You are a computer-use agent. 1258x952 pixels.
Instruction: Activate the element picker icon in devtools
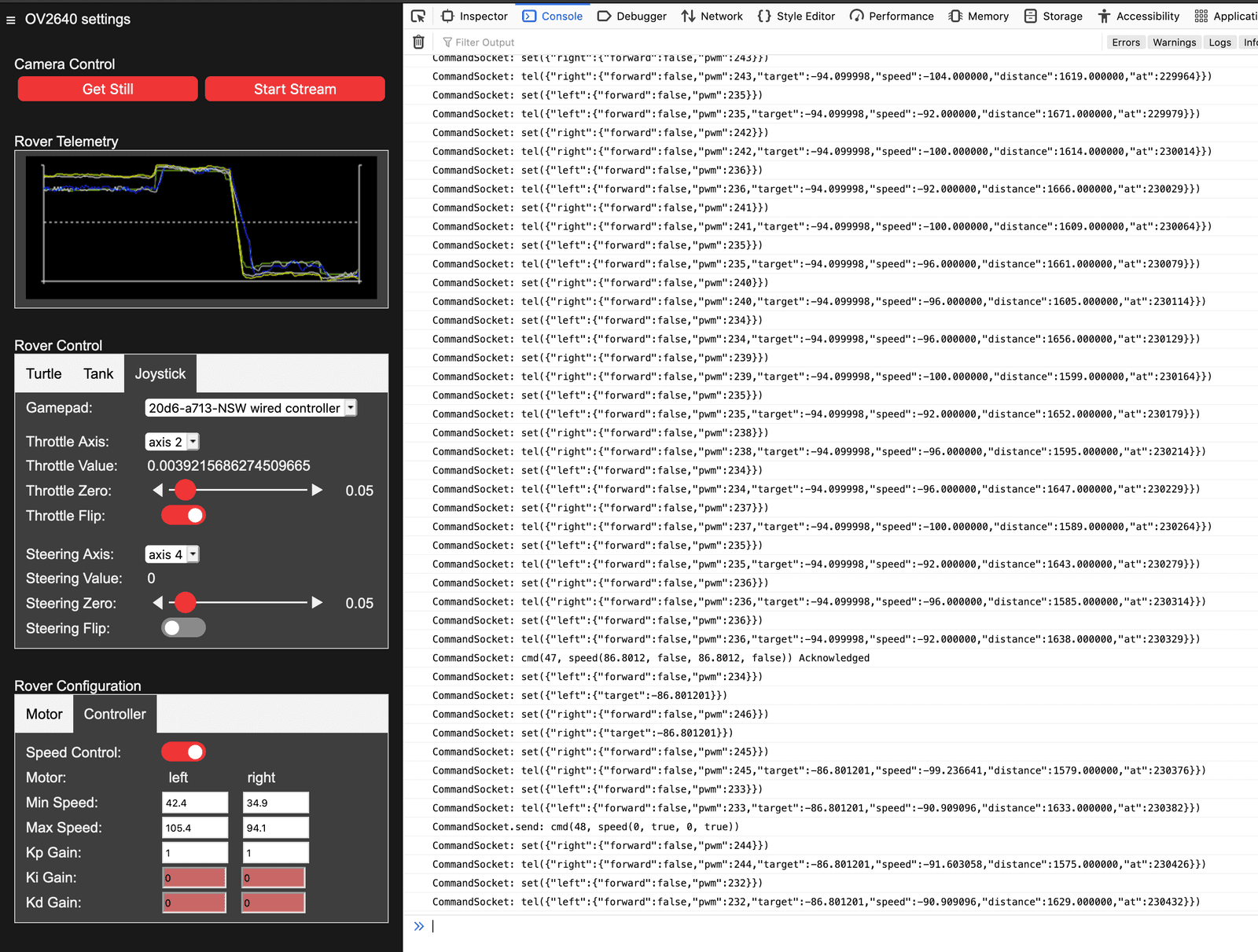(418, 16)
